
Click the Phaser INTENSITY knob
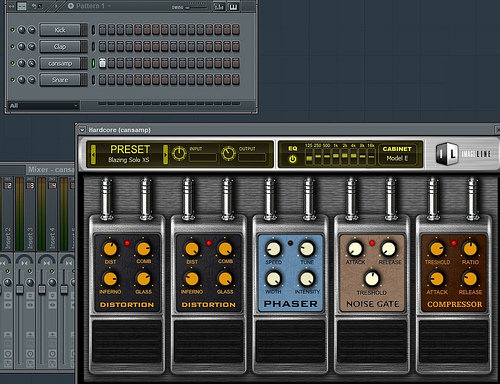307,279
